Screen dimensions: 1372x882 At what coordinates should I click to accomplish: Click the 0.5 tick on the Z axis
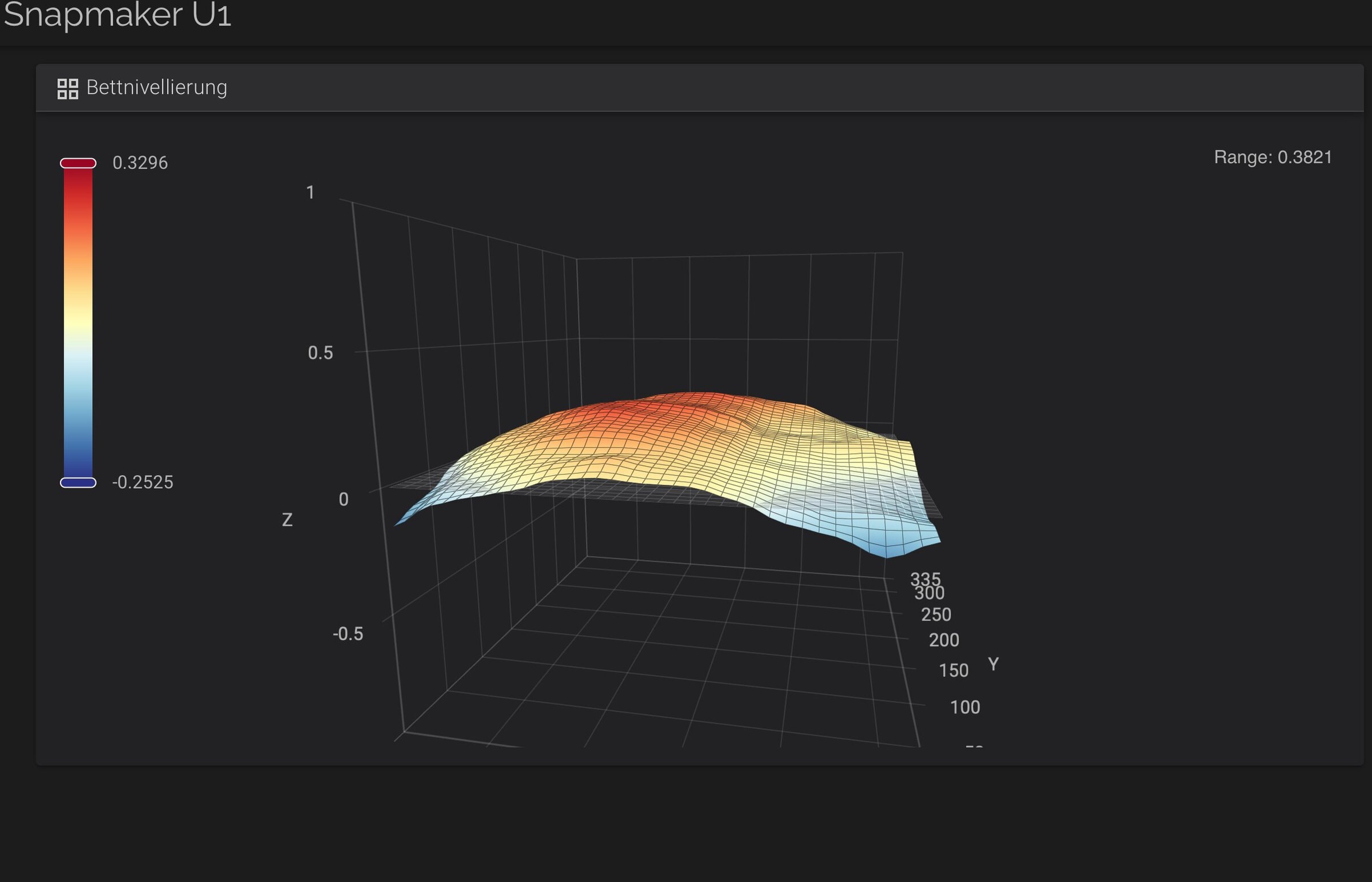click(x=320, y=353)
